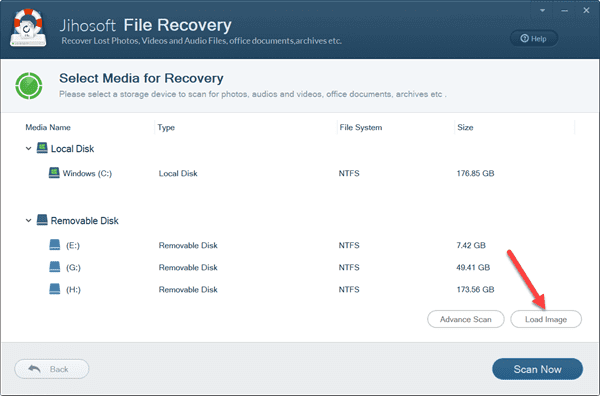
Task: Click the (G:) removable drive icon
Action: click(55, 267)
